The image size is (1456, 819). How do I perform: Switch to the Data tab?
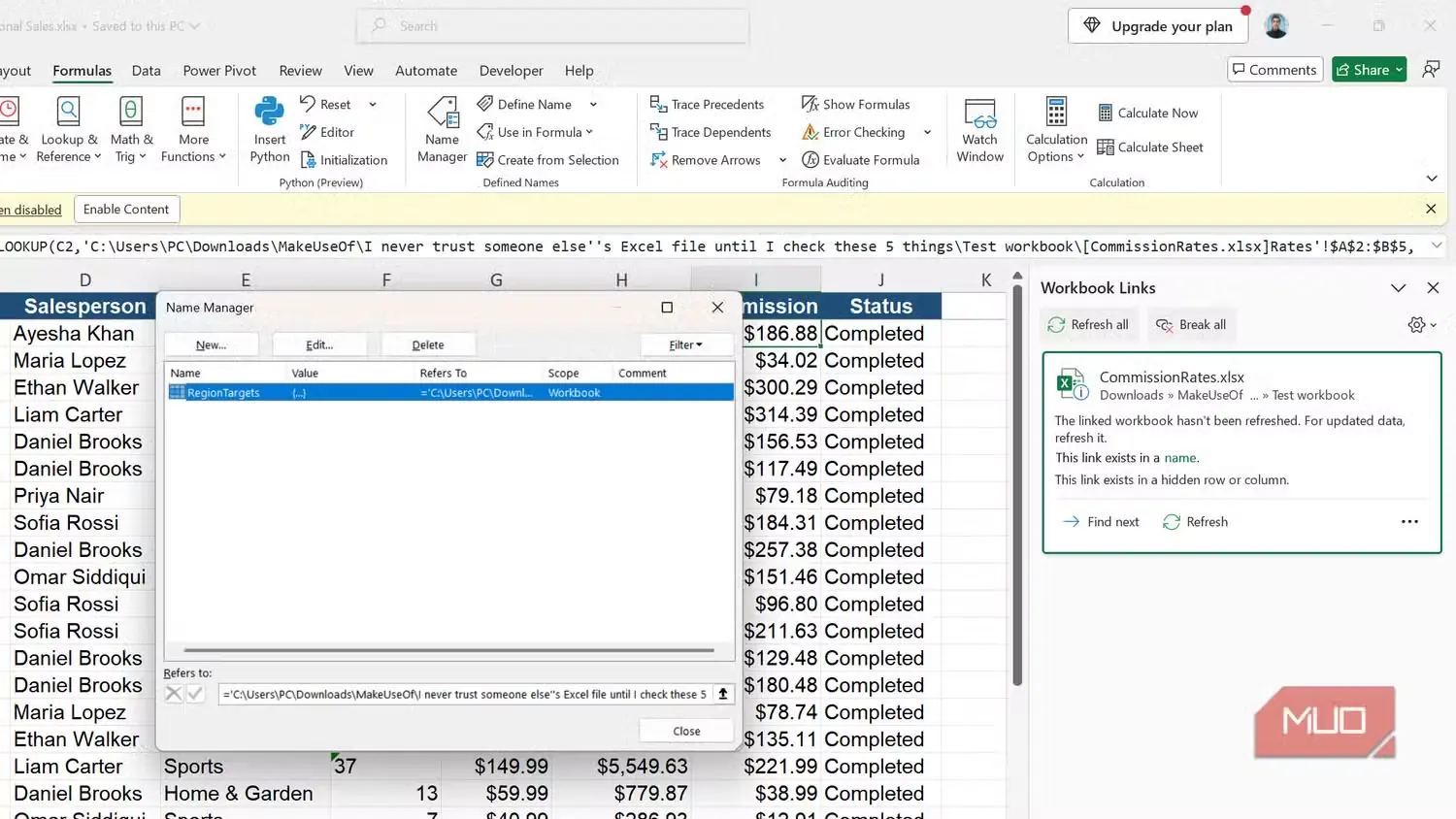click(146, 71)
